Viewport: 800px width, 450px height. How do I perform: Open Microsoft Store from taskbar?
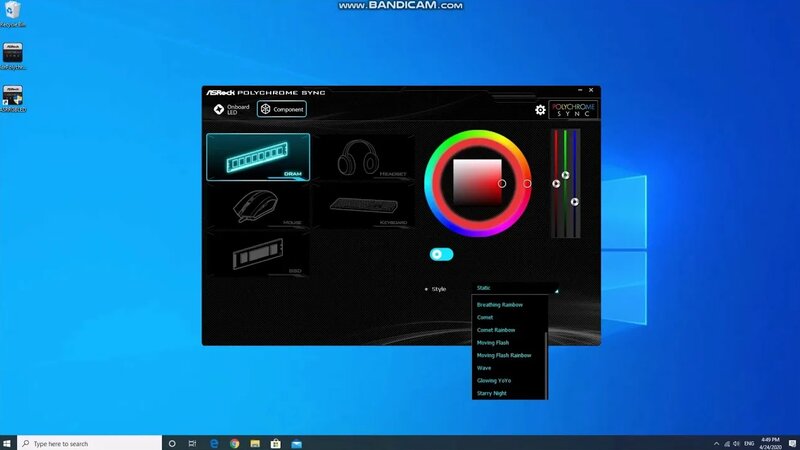[276, 443]
